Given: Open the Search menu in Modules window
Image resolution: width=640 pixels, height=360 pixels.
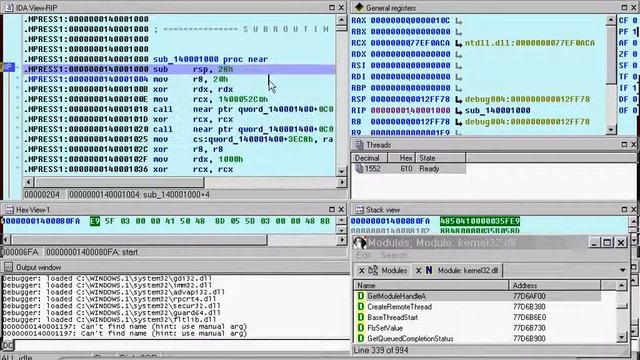Looking at the screenshot, I should [393, 255].
